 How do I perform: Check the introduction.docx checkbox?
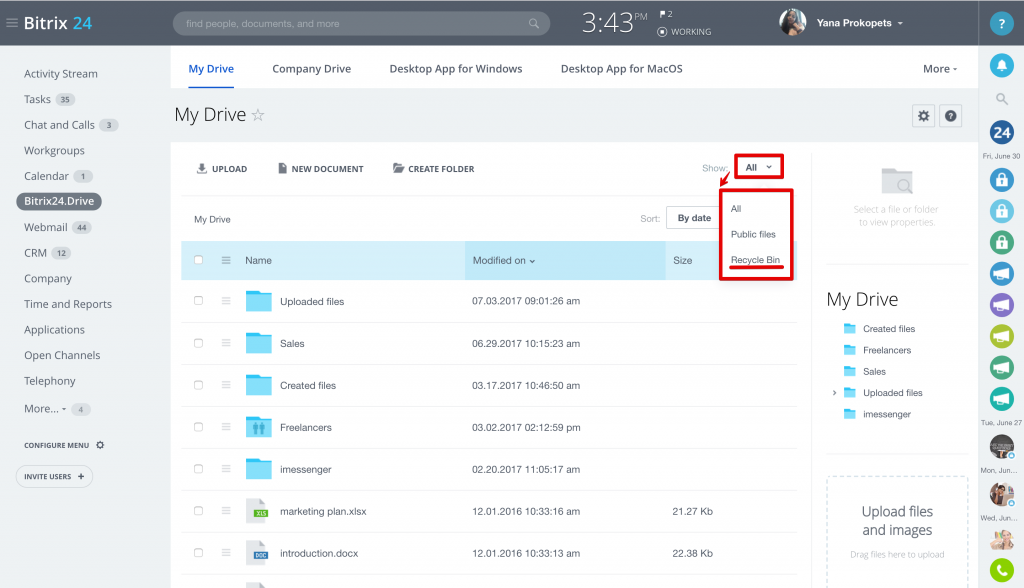point(199,553)
